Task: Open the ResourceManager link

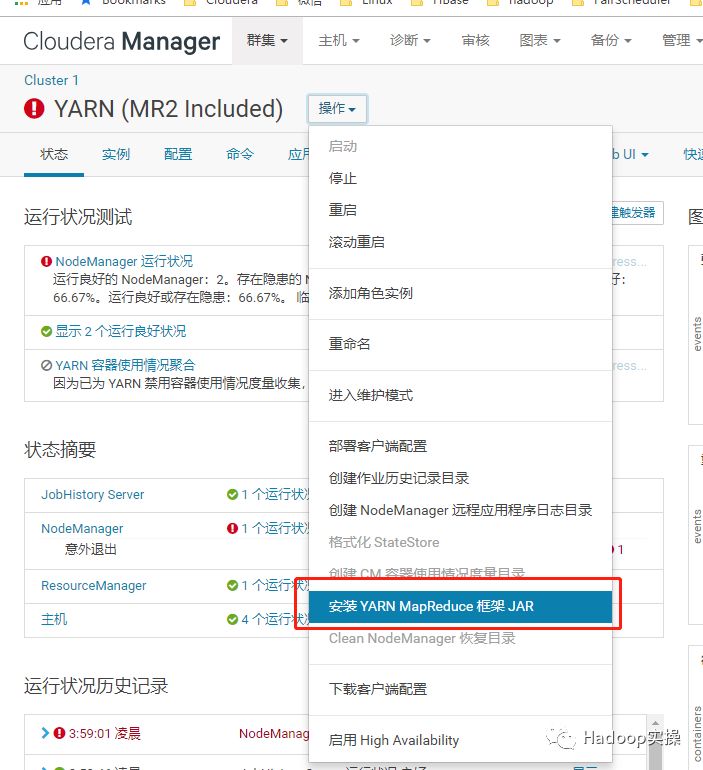Action: [x=94, y=585]
